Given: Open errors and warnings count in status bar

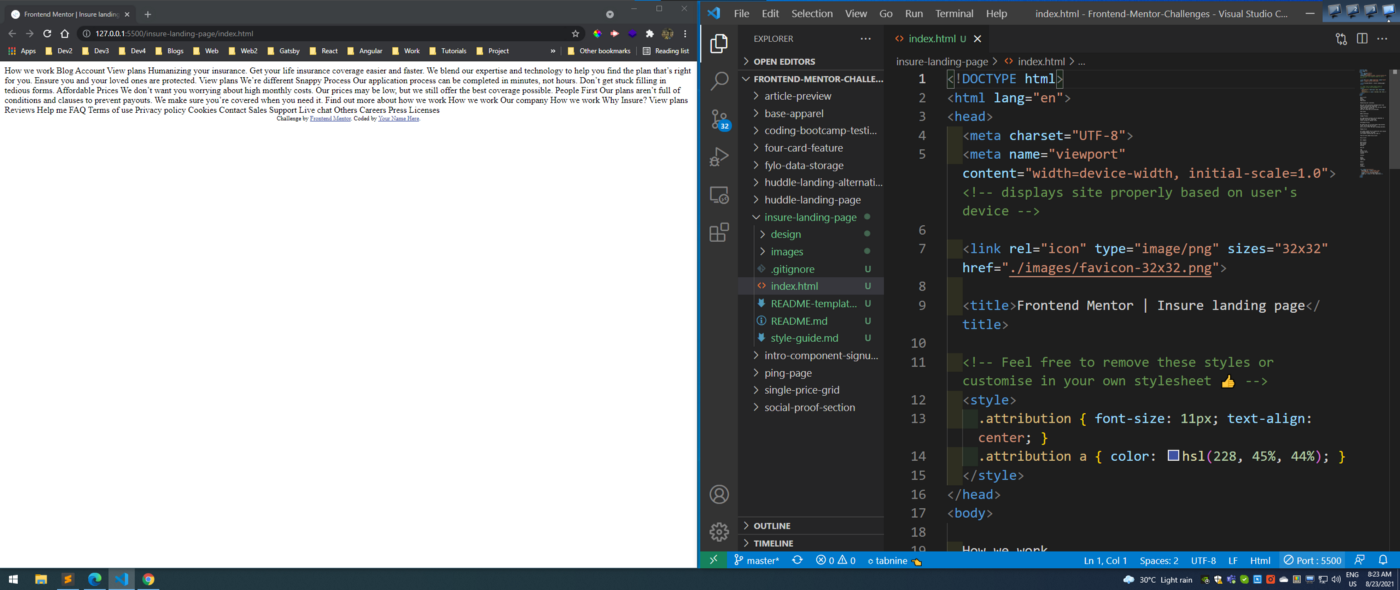Looking at the screenshot, I should tap(835, 561).
